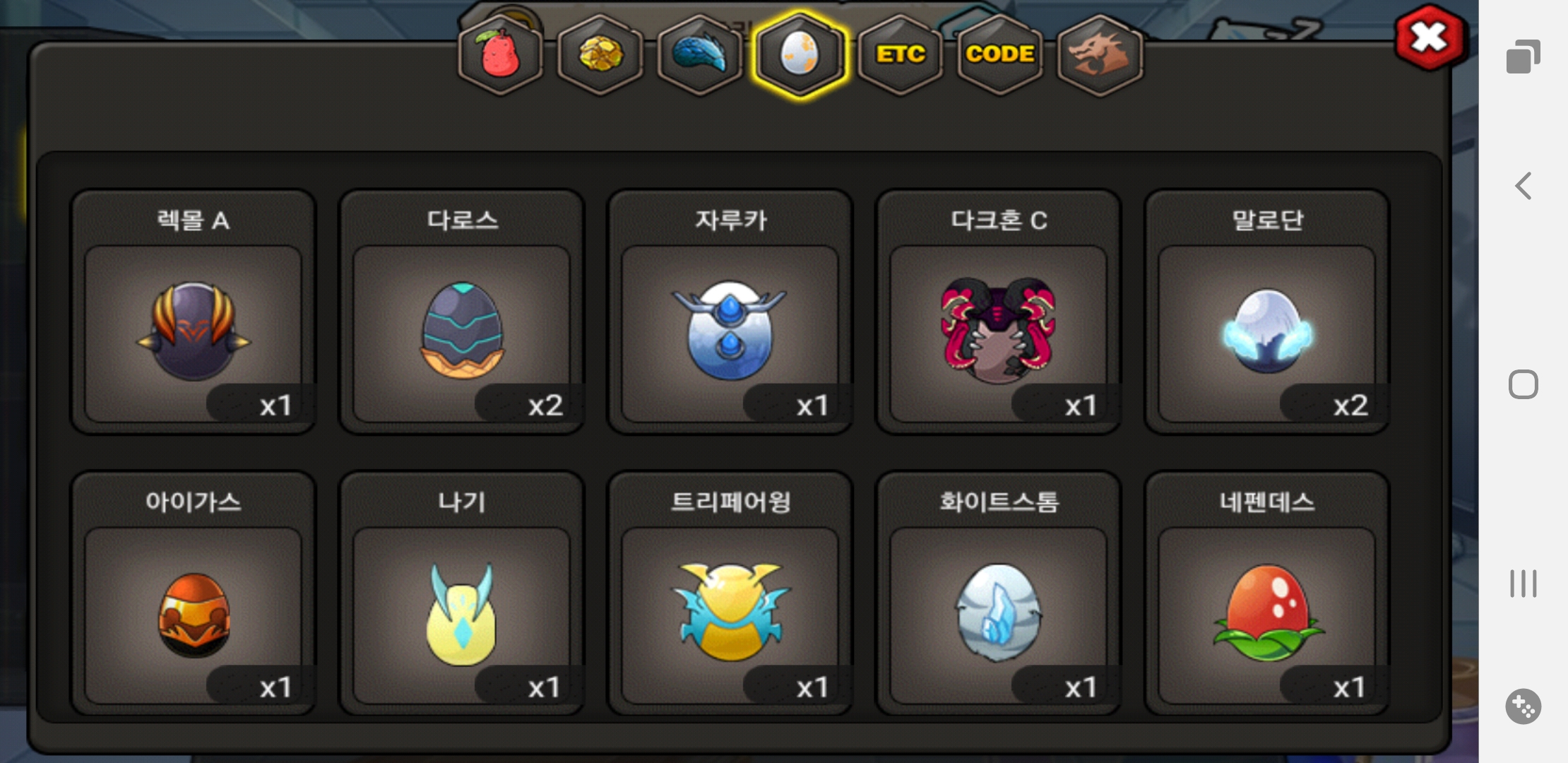The width and height of the screenshot is (1568, 763).
Task: Select the 화이트스톰 crystal egg
Action: pos(998,593)
